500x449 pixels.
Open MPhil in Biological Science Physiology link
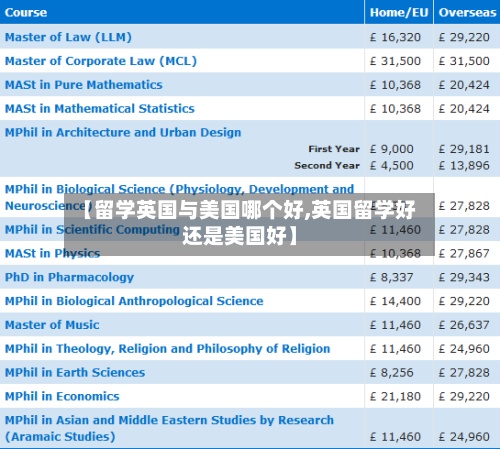(x=179, y=197)
